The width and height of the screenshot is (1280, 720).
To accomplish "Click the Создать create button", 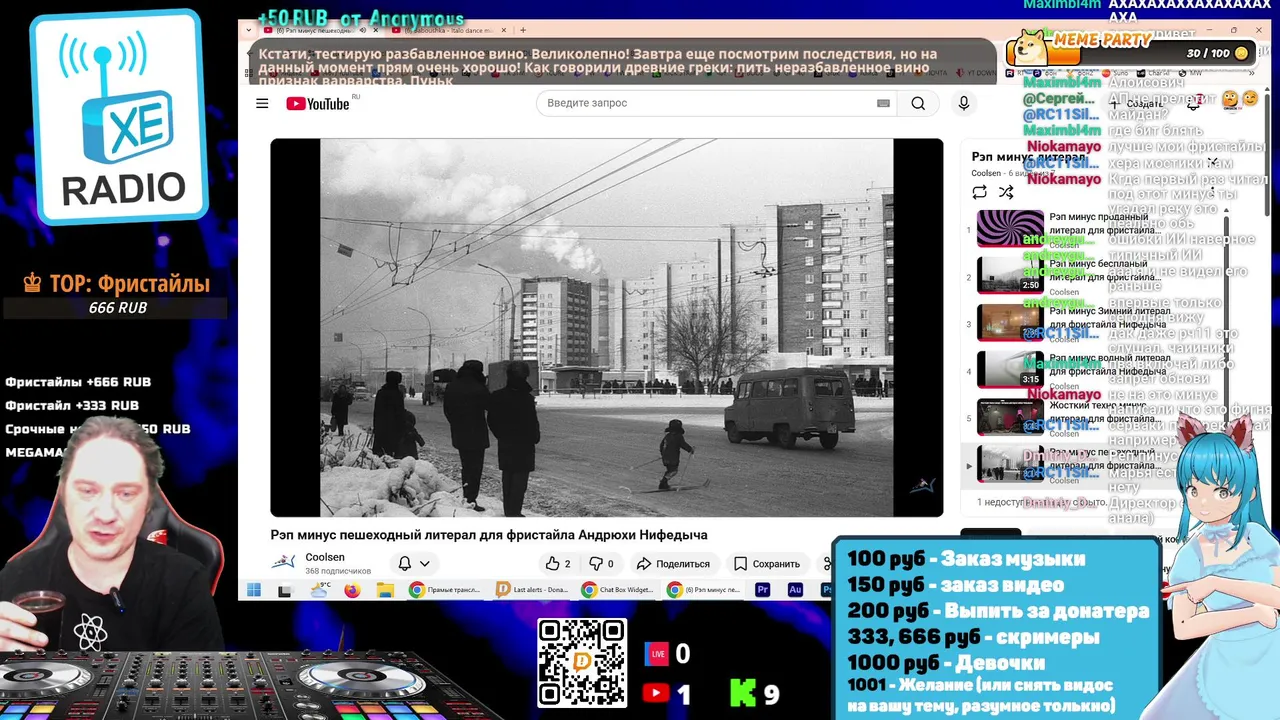I will coord(1136,104).
